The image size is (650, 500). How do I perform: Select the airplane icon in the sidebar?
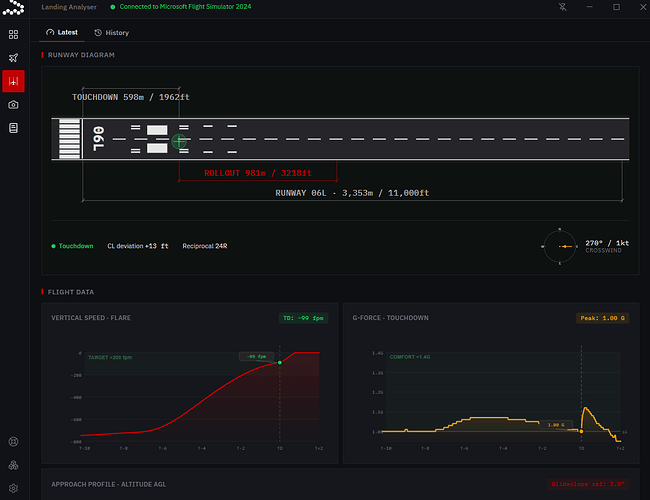point(13,58)
